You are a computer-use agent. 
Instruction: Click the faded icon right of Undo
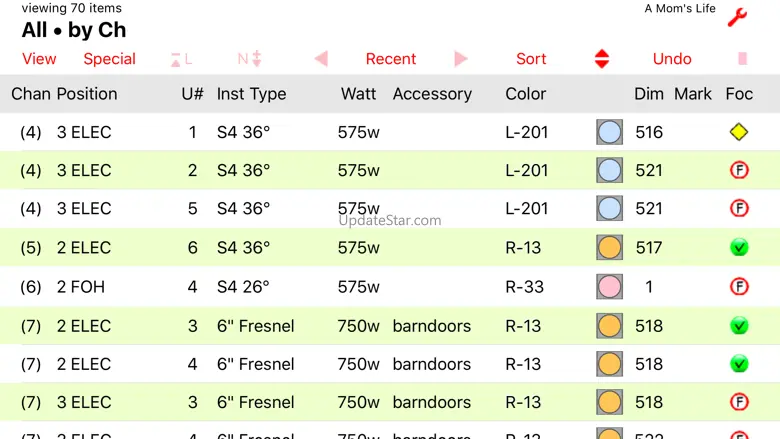[x=743, y=59]
